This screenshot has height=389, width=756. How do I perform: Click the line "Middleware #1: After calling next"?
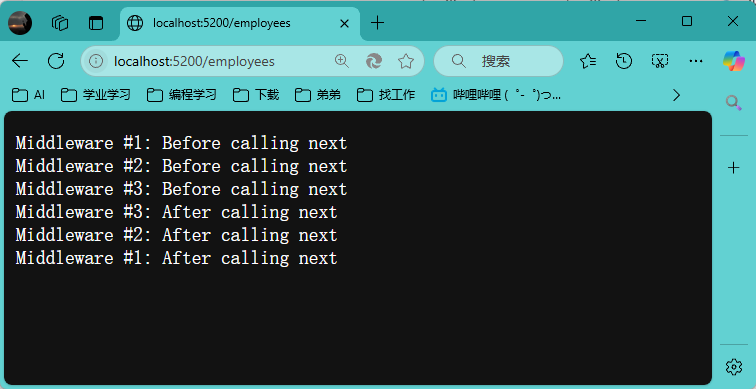coord(176,258)
